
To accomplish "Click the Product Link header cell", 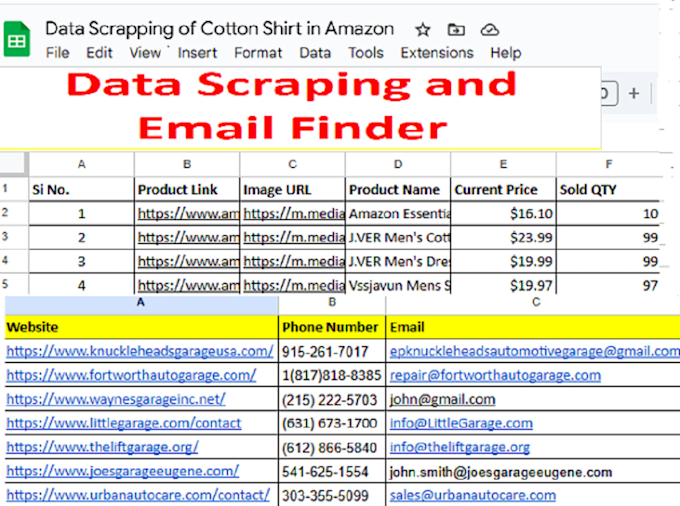I will click(x=187, y=189).
